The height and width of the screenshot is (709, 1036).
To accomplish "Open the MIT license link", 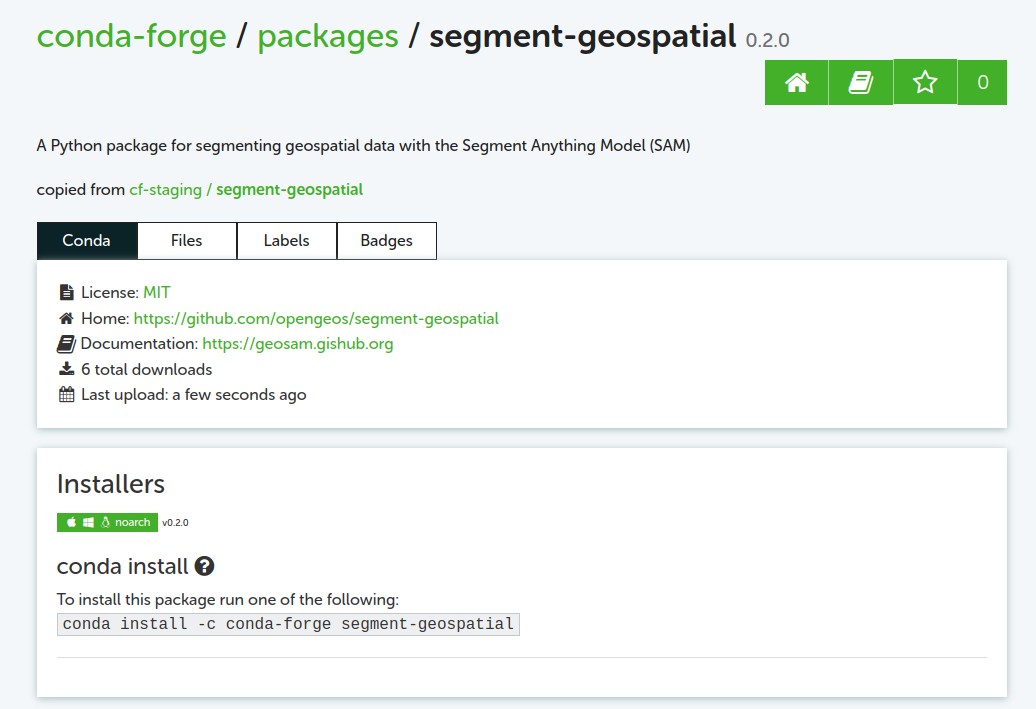I will point(157,292).
